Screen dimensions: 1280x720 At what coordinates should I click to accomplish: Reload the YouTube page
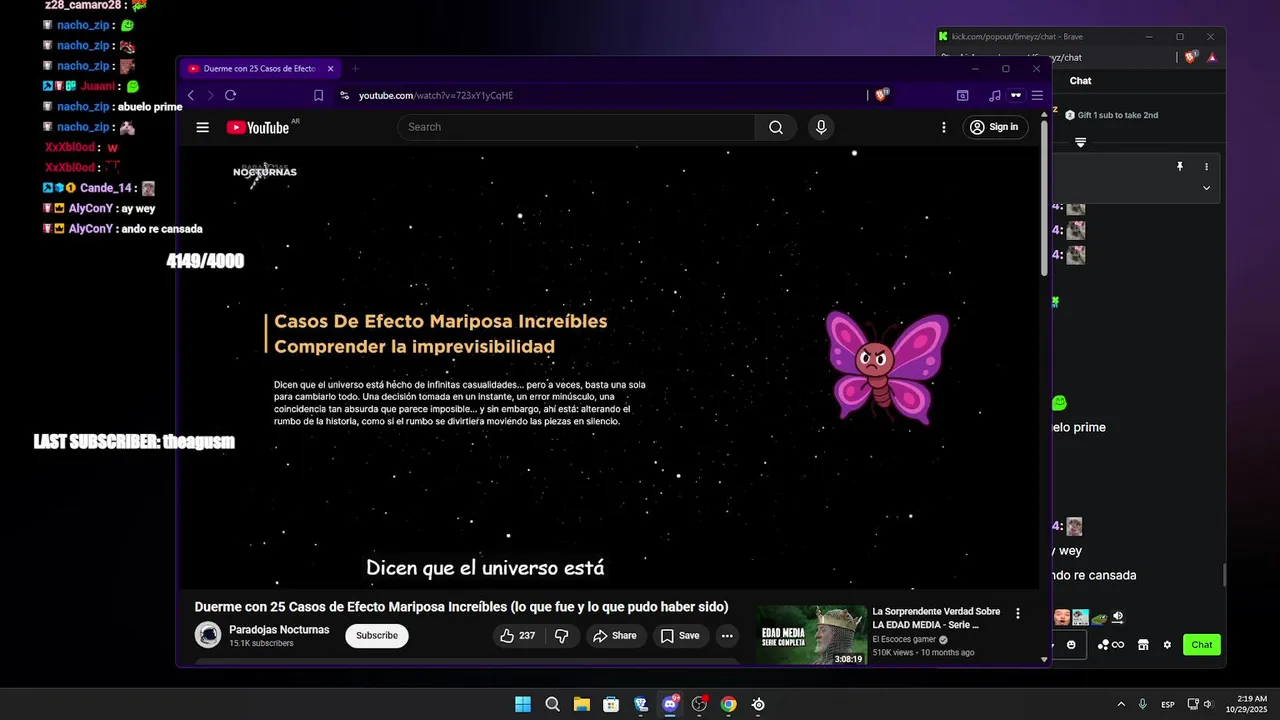pos(230,95)
